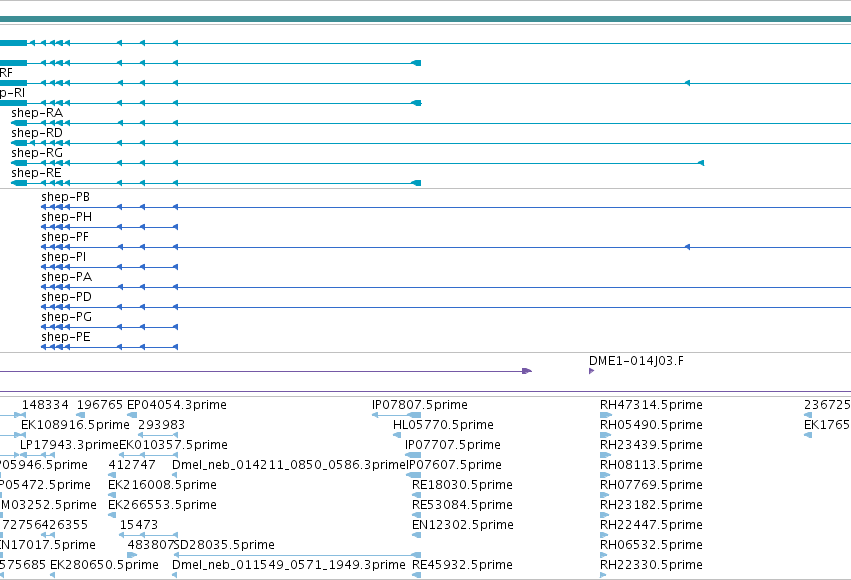Click the EST label 148334
Image resolution: width=851 pixels, height=580 pixels.
pyautogui.click(x=45, y=405)
